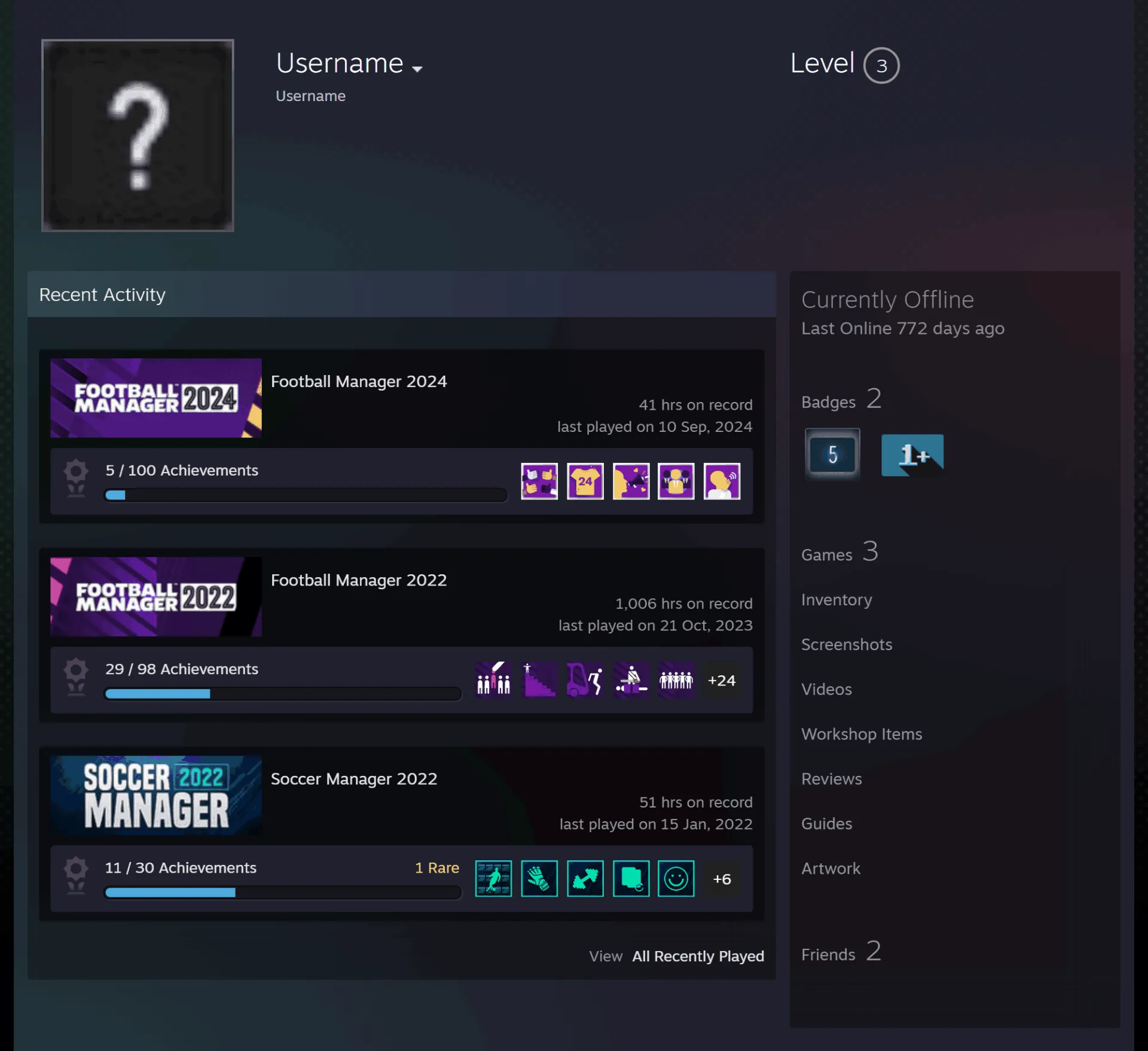Click the profile avatar question mark image
This screenshot has height=1051, width=1148.
138,135
